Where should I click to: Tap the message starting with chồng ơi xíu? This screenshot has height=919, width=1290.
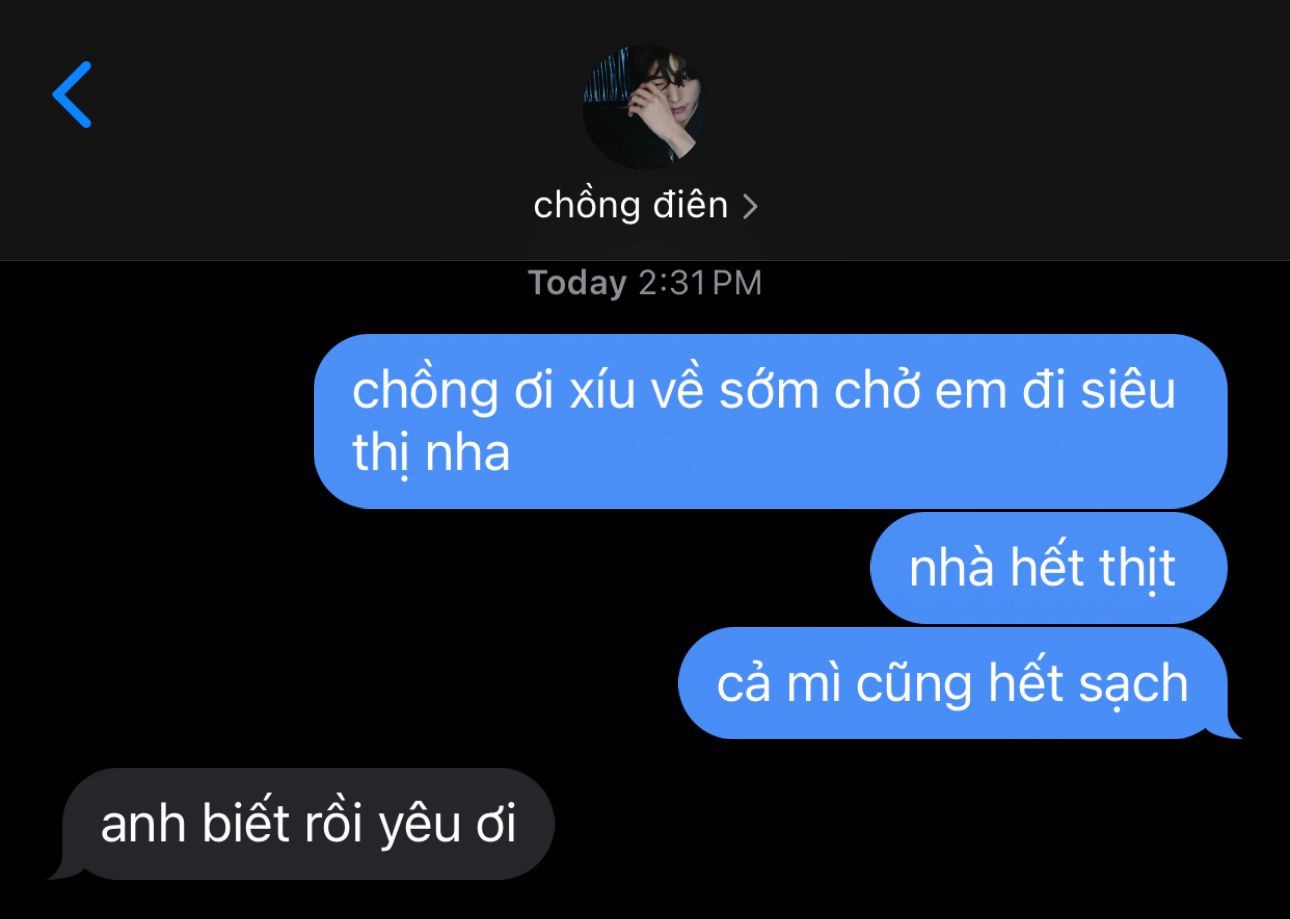point(770,421)
